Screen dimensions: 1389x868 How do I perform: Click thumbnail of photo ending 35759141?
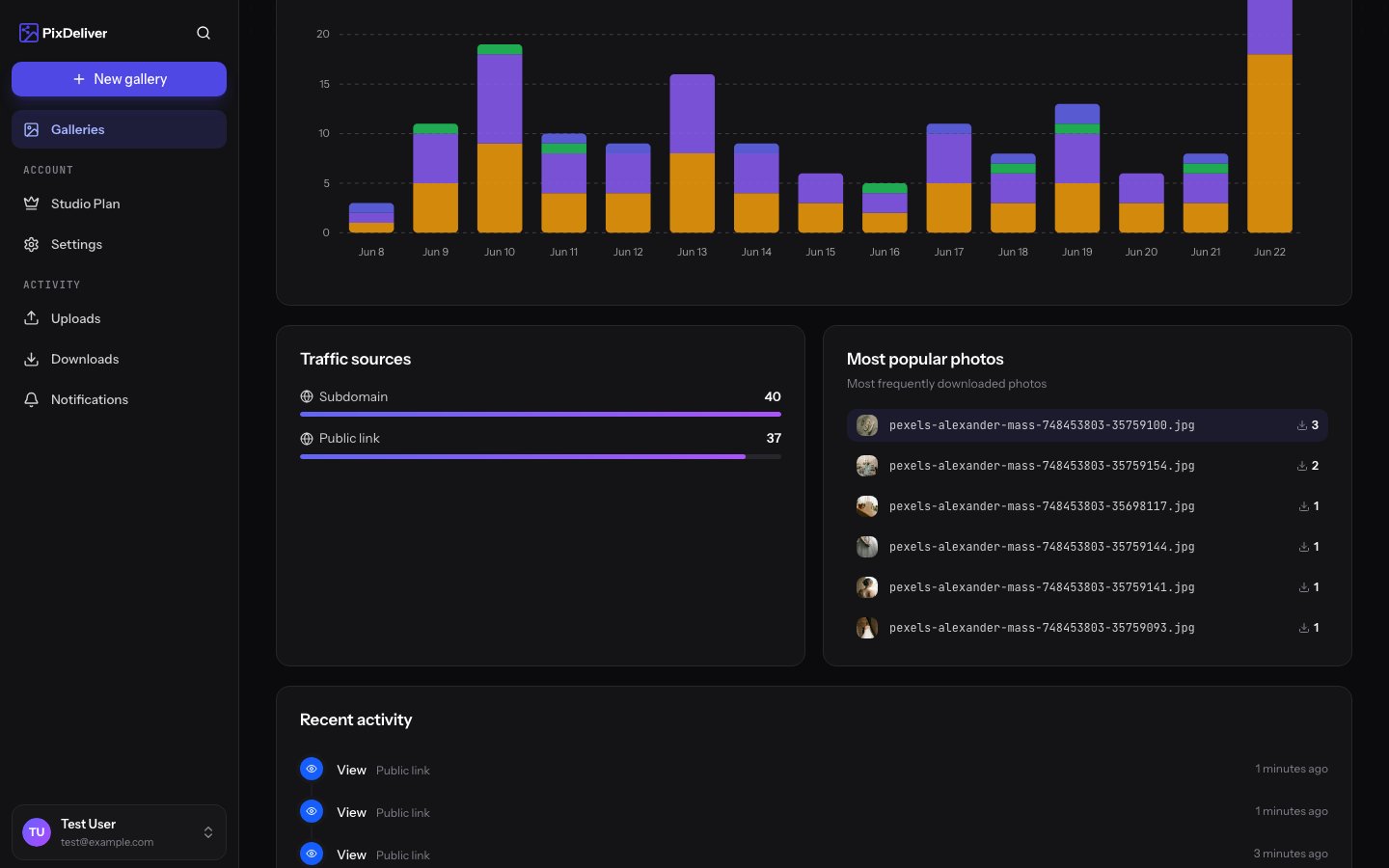pyautogui.click(x=867, y=587)
